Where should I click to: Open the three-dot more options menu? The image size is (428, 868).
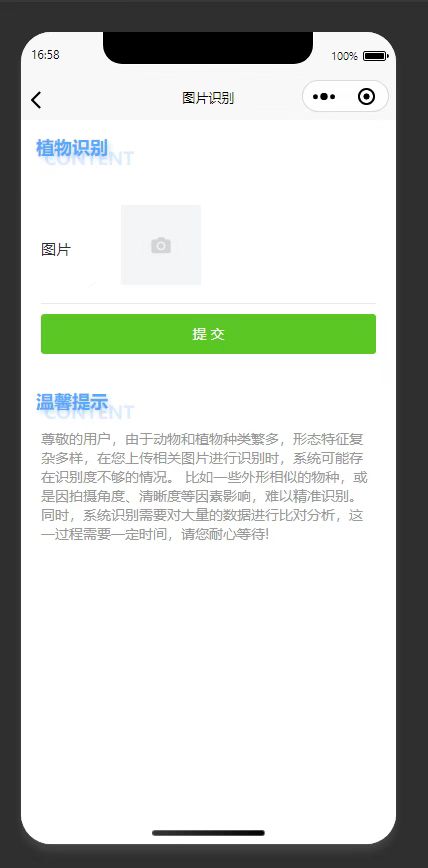(324, 97)
